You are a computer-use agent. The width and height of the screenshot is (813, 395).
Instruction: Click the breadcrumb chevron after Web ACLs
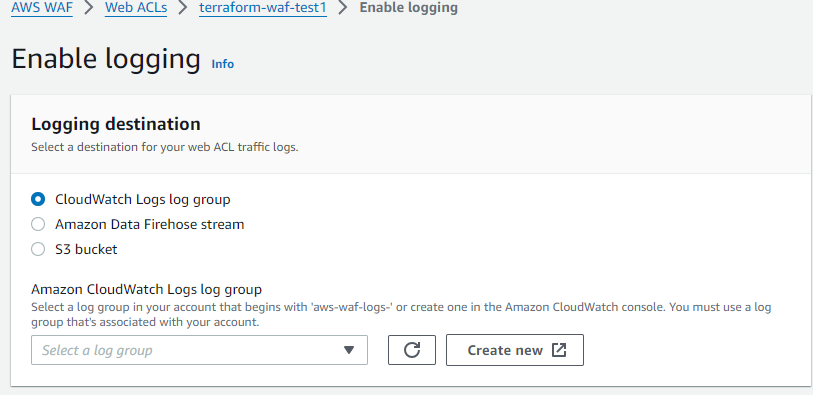pos(183,8)
